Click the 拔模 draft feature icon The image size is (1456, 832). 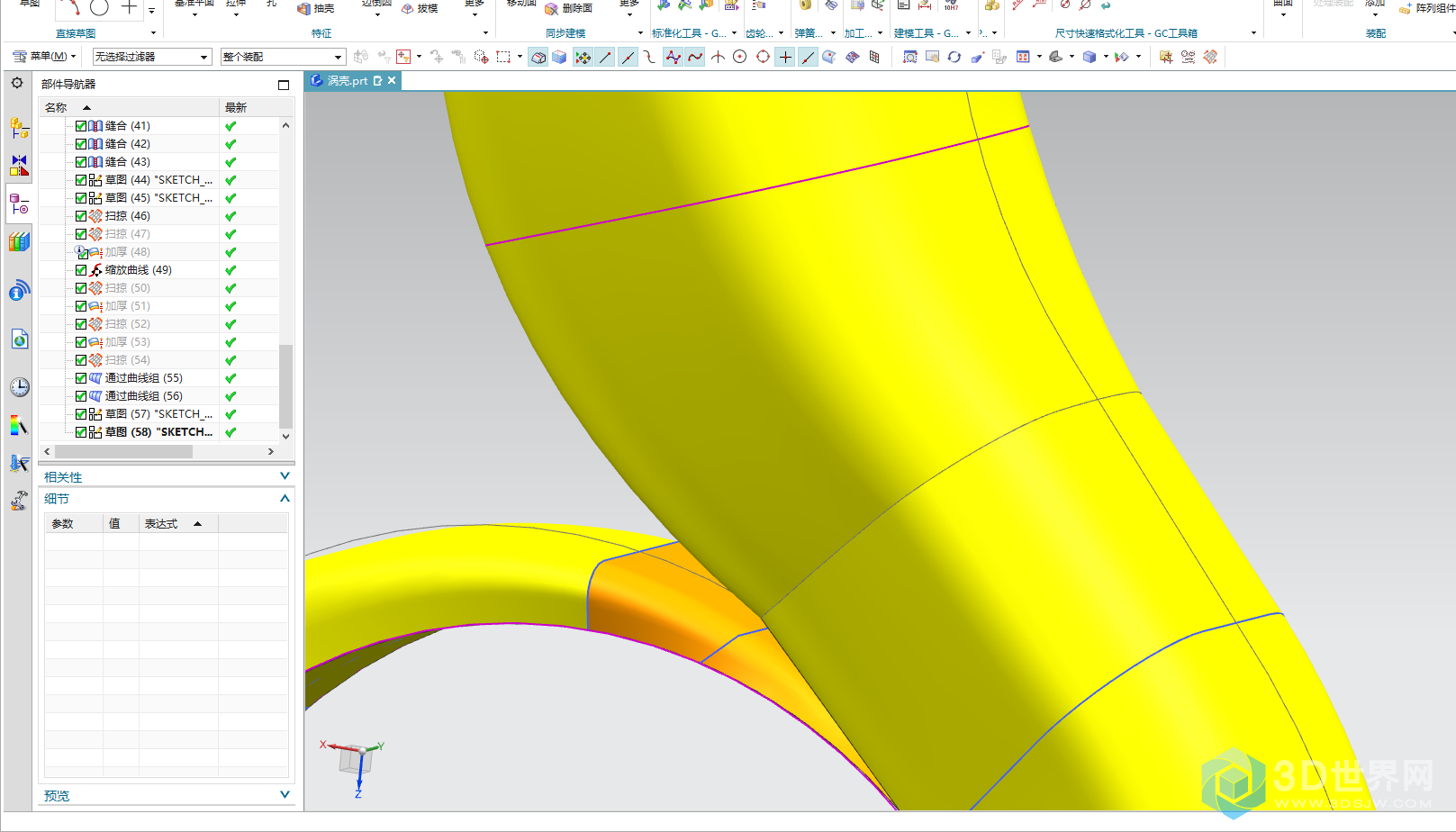[408, 9]
